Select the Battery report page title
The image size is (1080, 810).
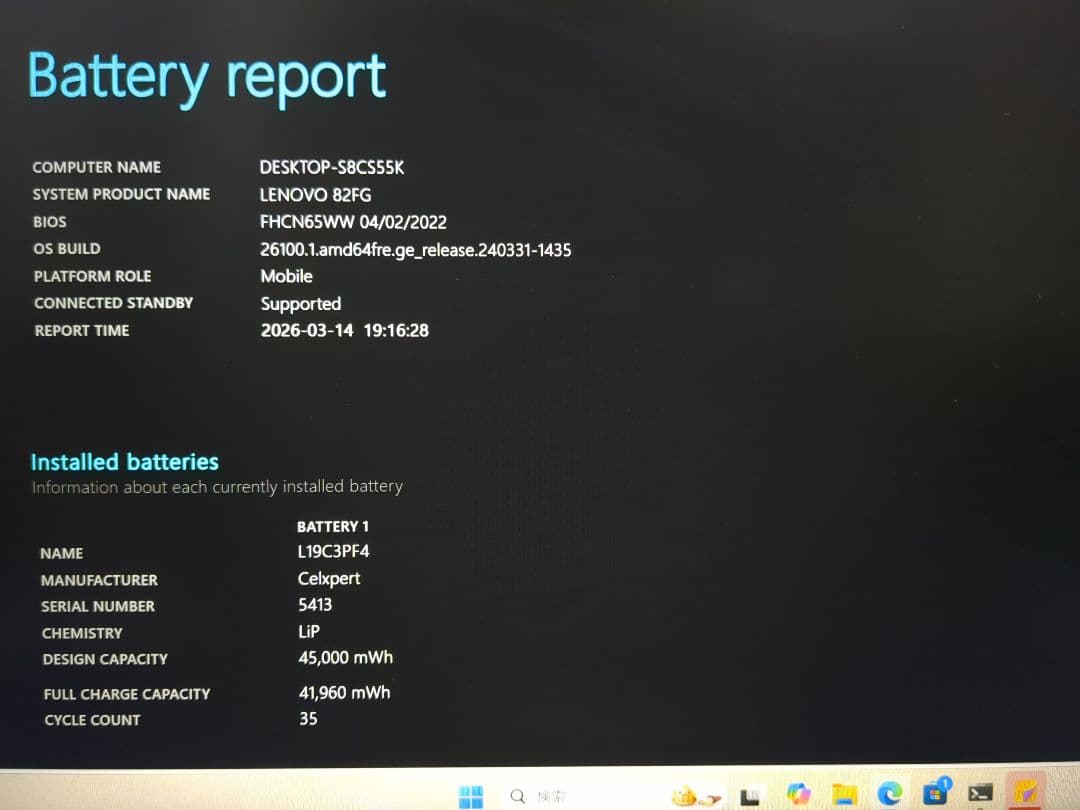click(x=207, y=75)
